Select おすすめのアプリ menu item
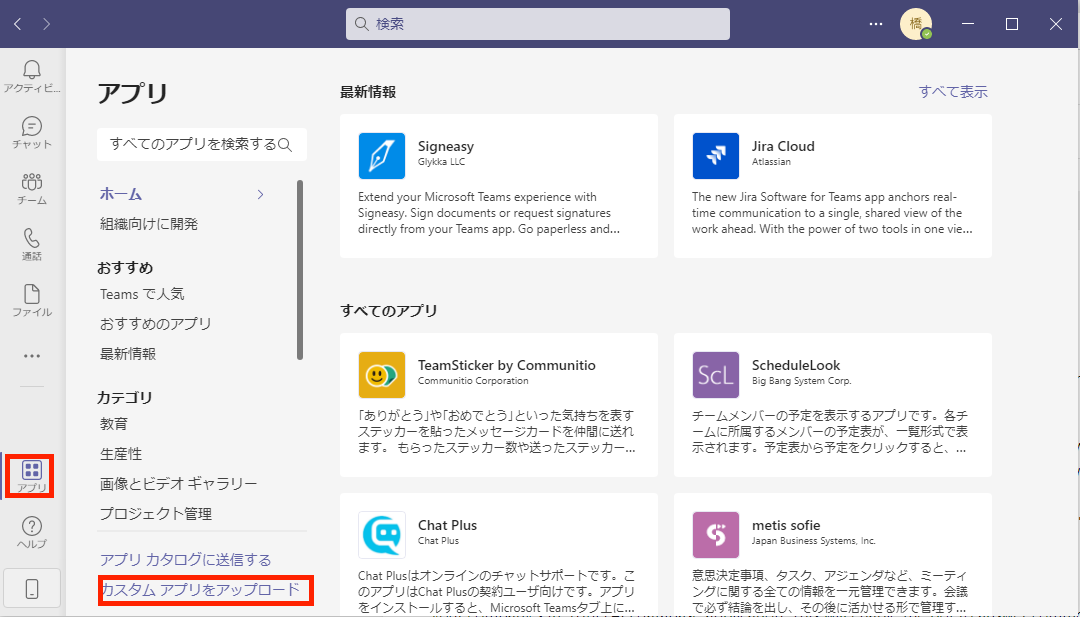 coord(156,324)
